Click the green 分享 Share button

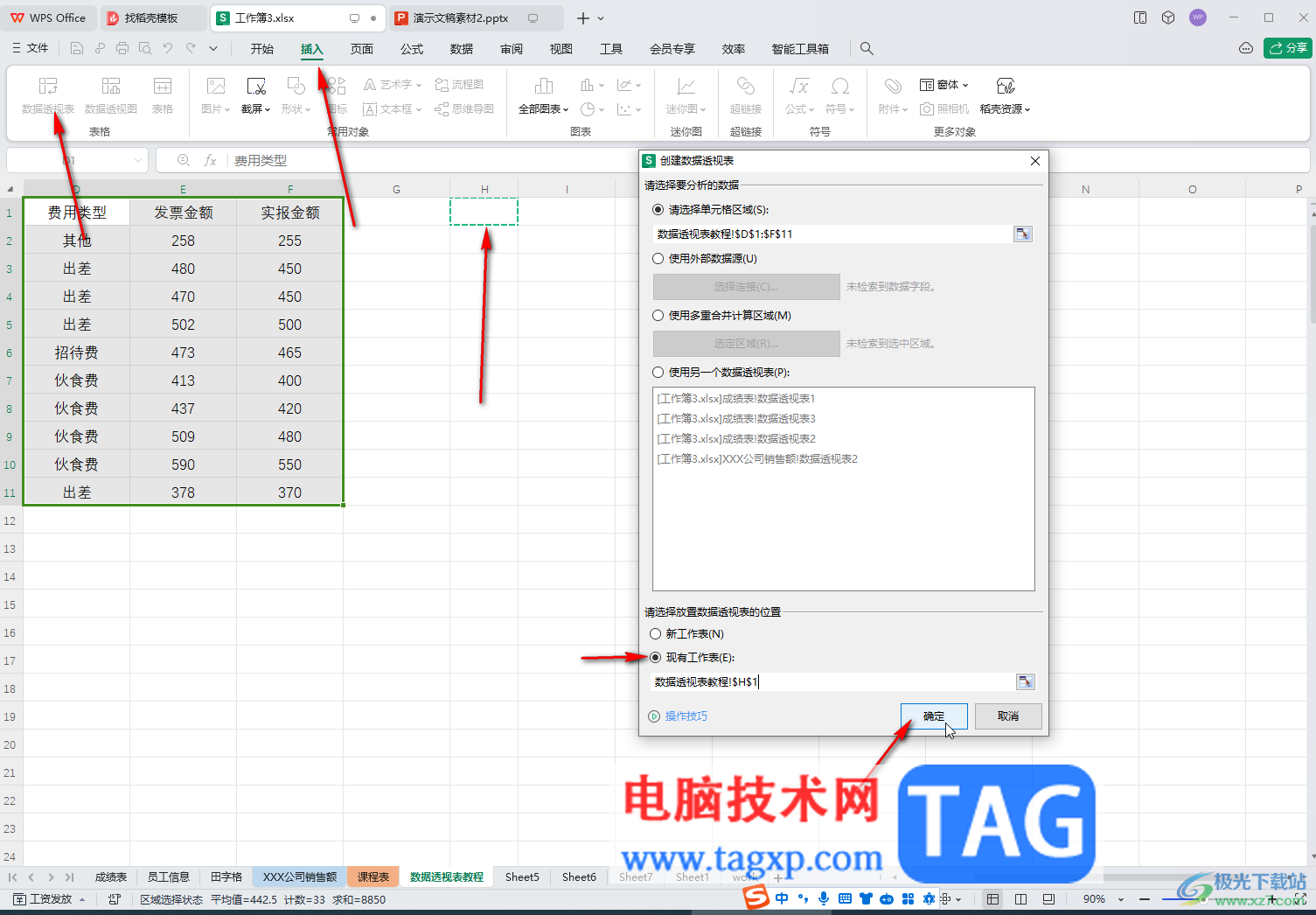pyautogui.click(x=1288, y=48)
